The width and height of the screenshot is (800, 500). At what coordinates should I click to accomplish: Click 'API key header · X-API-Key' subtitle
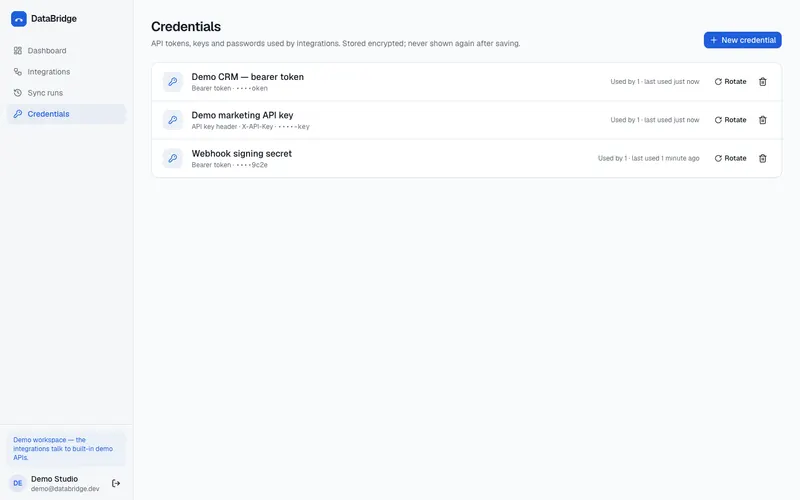(x=251, y=127)
